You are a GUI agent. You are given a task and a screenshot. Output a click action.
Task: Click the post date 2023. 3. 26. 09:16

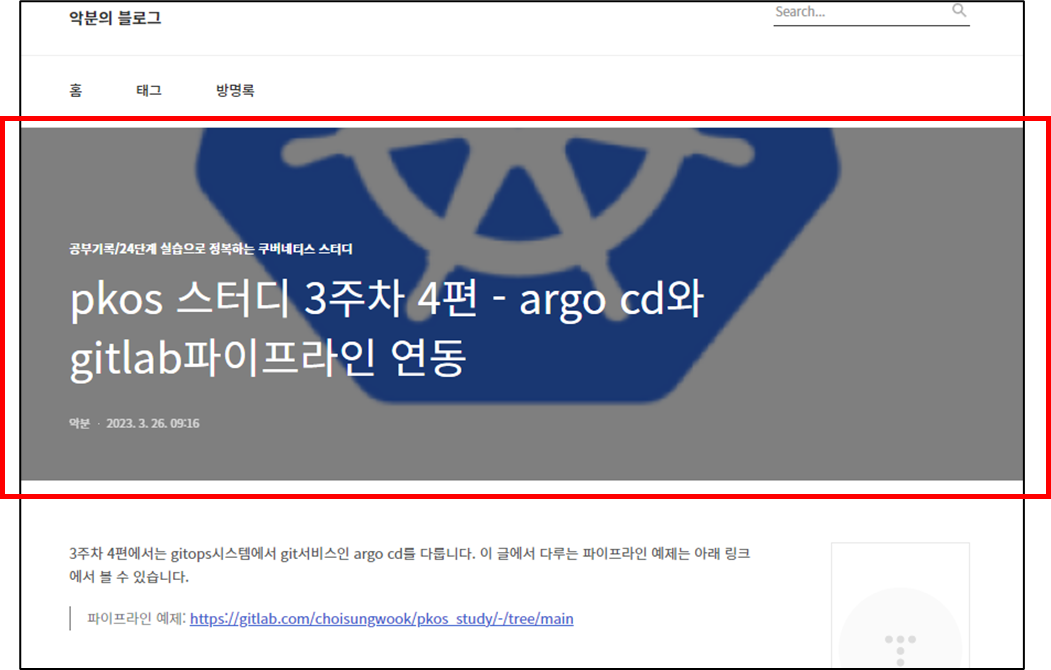point(153,423)
